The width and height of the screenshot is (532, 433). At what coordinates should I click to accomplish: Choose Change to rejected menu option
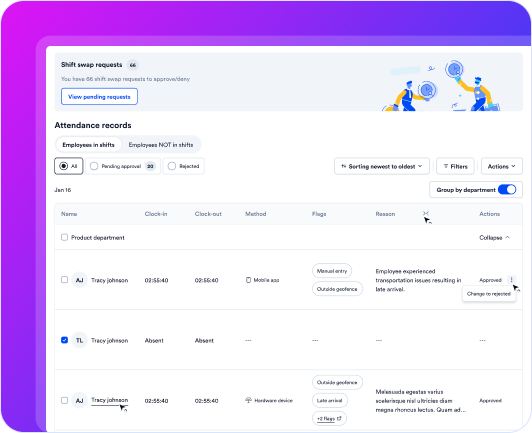pyautogui.click(x=489, y=294)
